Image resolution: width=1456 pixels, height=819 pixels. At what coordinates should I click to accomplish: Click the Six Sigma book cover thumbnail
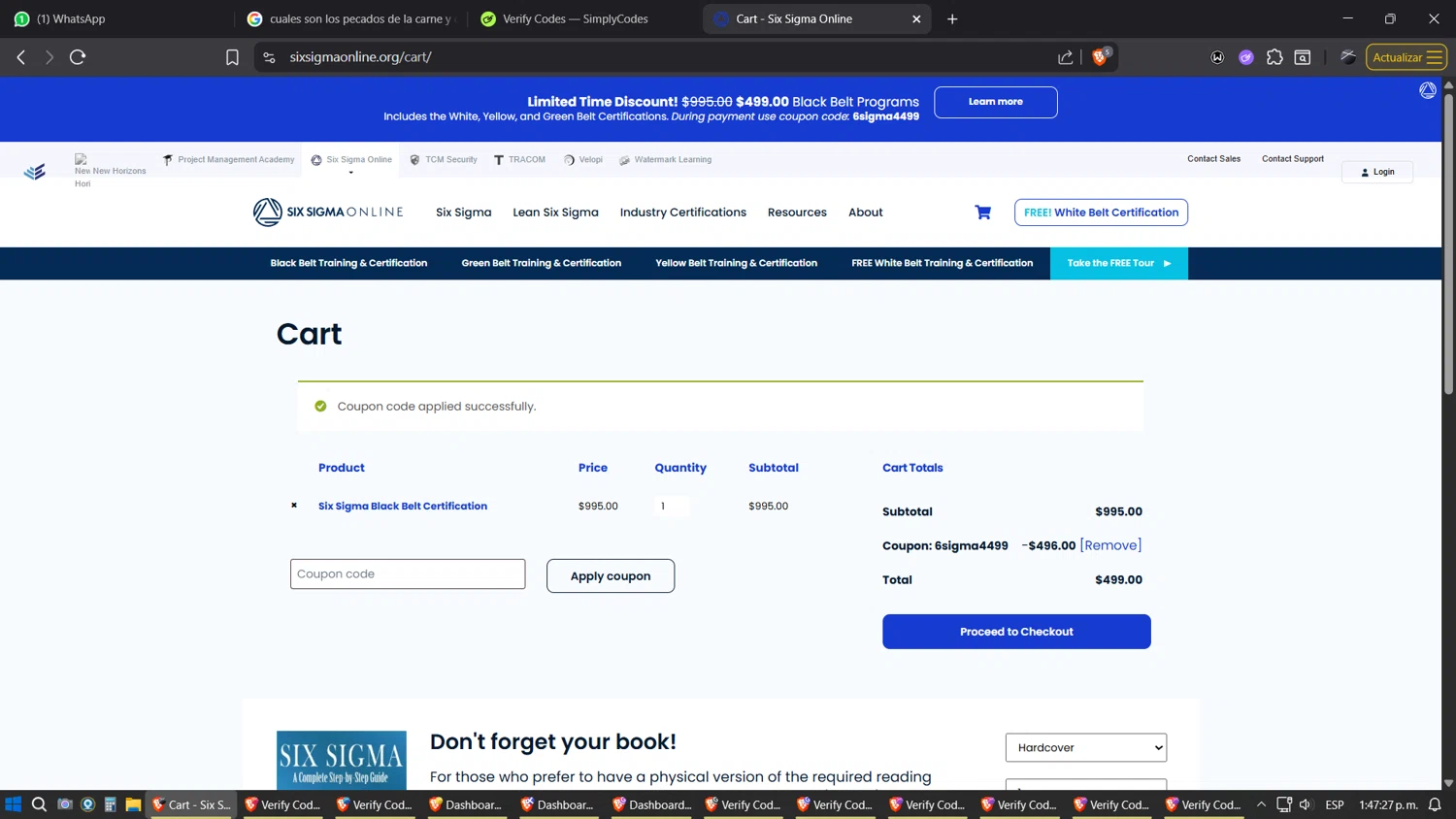(x=342, y=760)
